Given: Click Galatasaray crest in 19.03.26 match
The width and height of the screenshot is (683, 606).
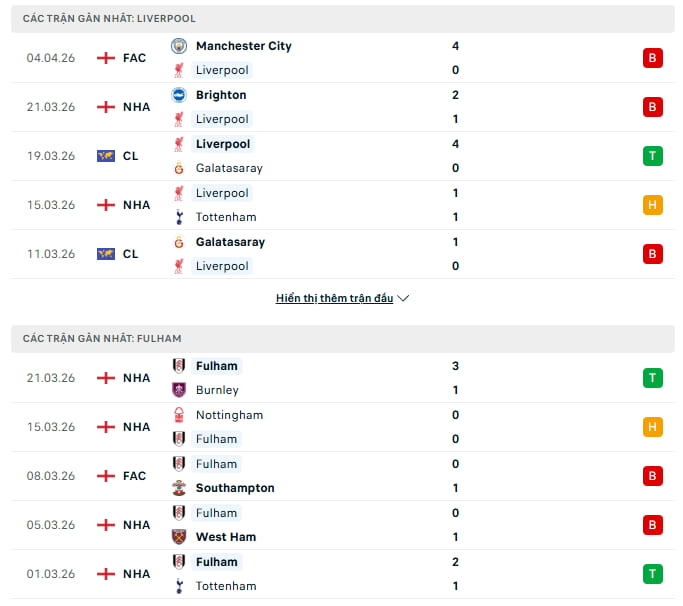Looking at the screenshot, I should point(179,168).
